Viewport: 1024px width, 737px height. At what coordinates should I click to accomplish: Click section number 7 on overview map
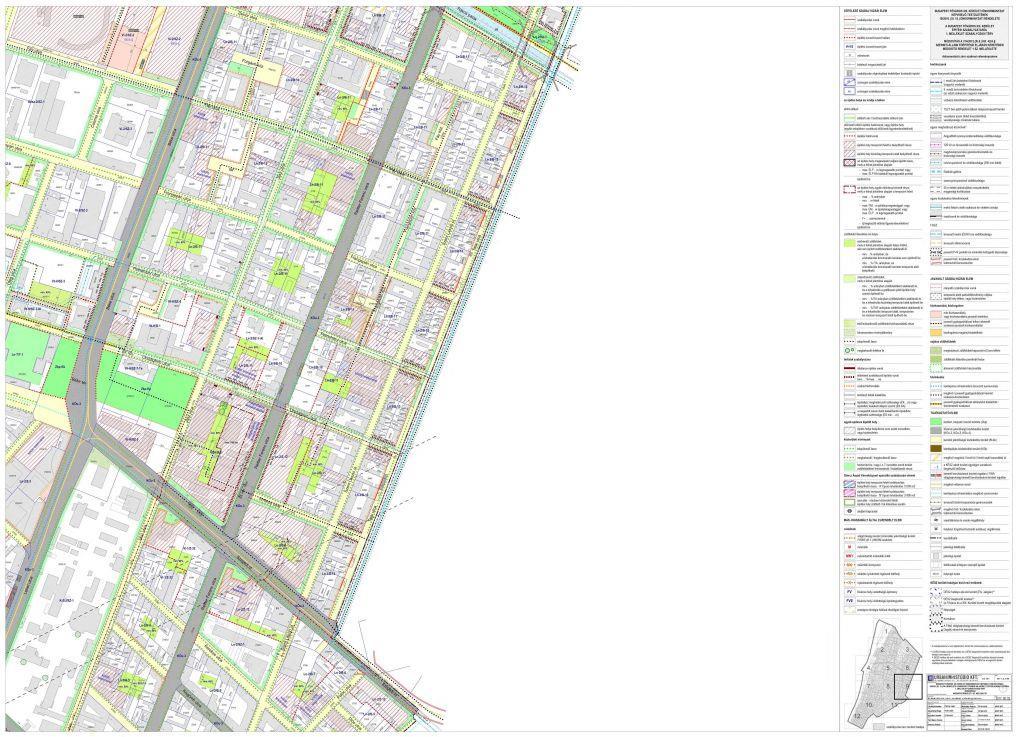click(869, 686)
